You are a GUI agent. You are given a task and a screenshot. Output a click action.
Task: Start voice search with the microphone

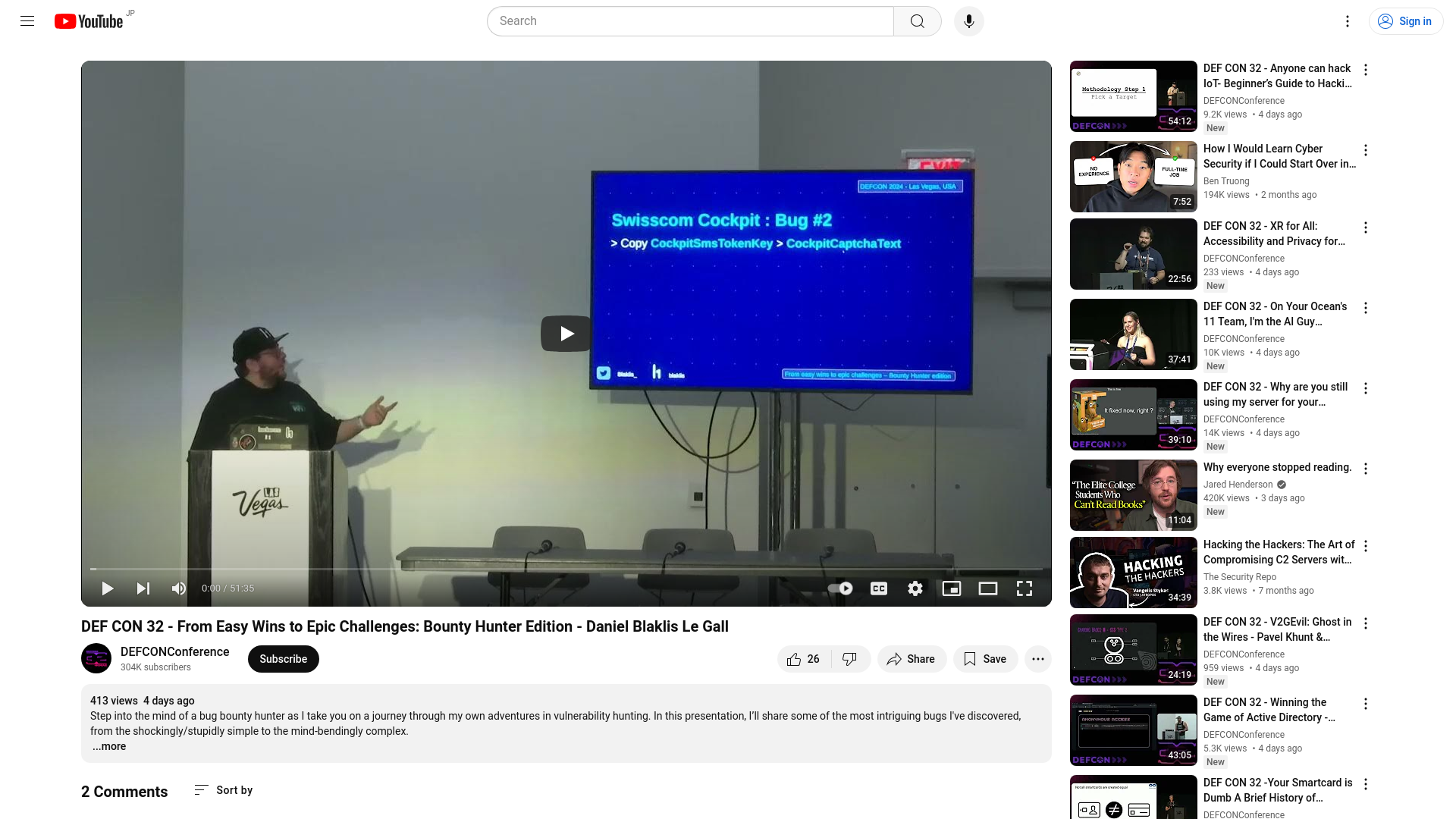click(968, 21)
